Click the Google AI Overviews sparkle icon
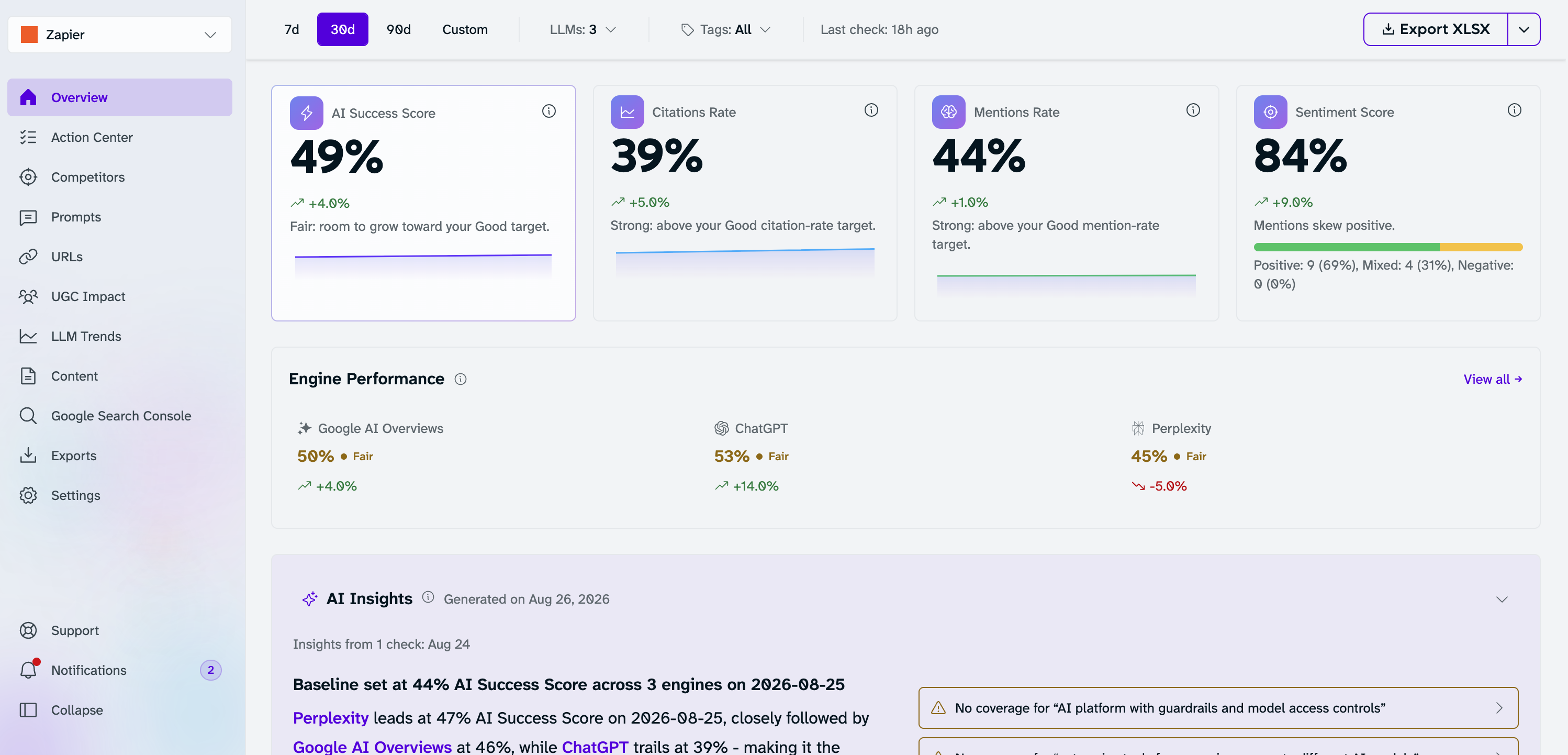The width and height of the screenshot is (1568, 755). coord(305,429)
